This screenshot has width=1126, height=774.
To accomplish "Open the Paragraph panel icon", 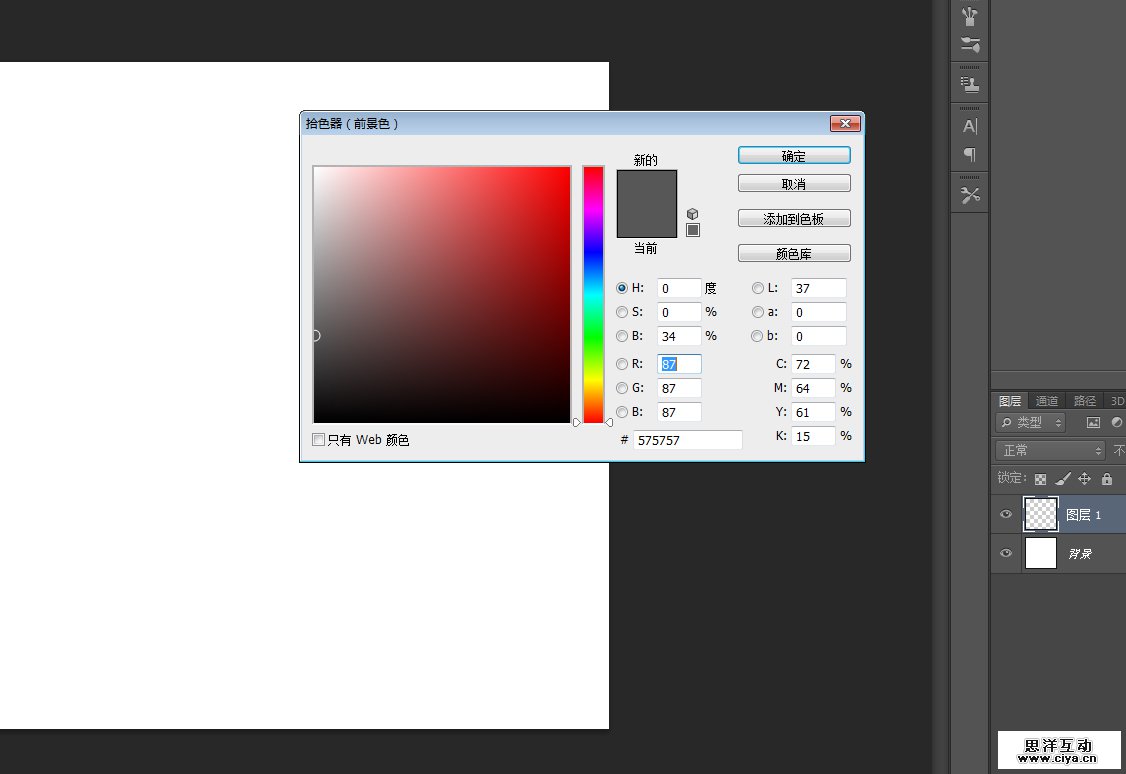I will click(x=969, y=154).
